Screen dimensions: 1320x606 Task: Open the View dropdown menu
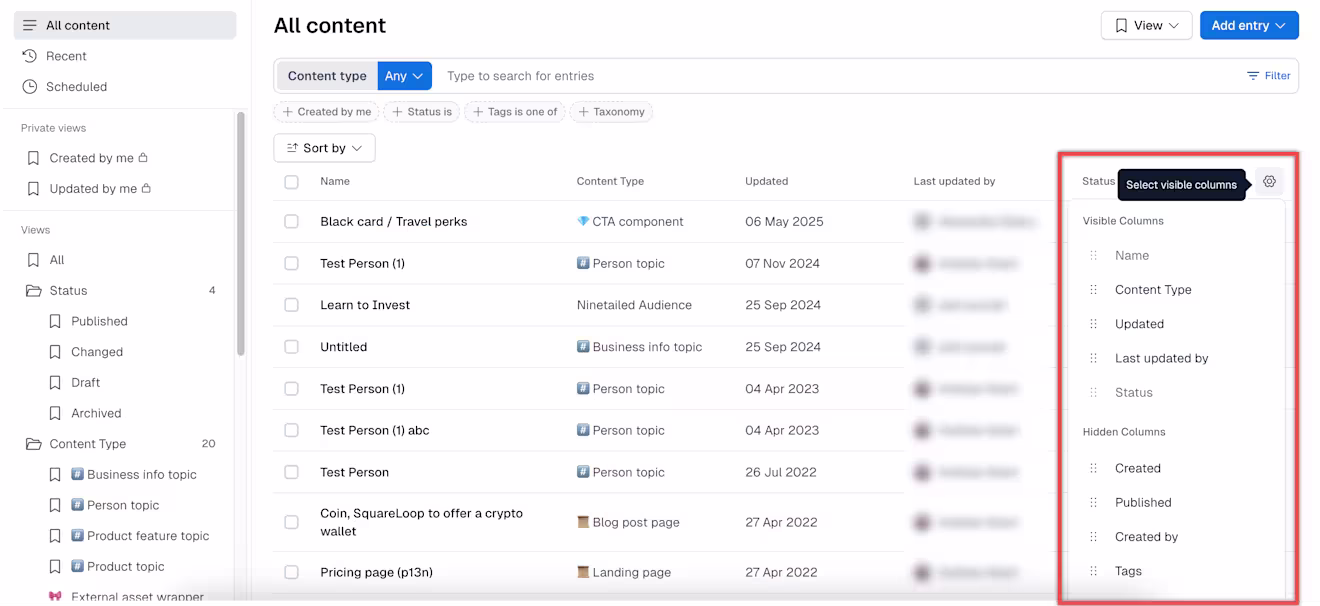point(1146,26)
